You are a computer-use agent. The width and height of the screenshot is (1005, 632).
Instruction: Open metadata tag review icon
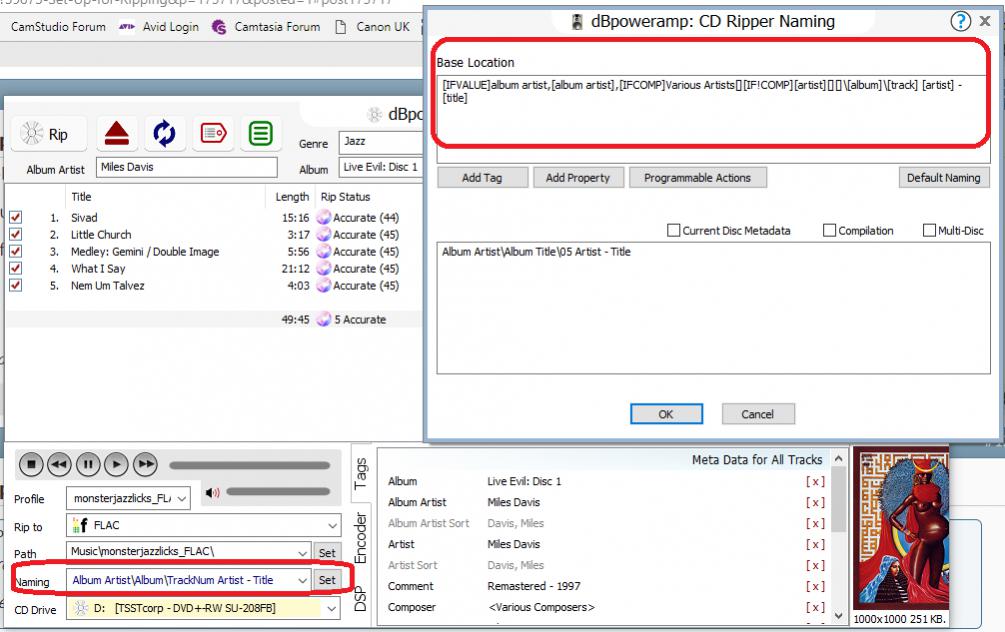(x=213, y=134)
